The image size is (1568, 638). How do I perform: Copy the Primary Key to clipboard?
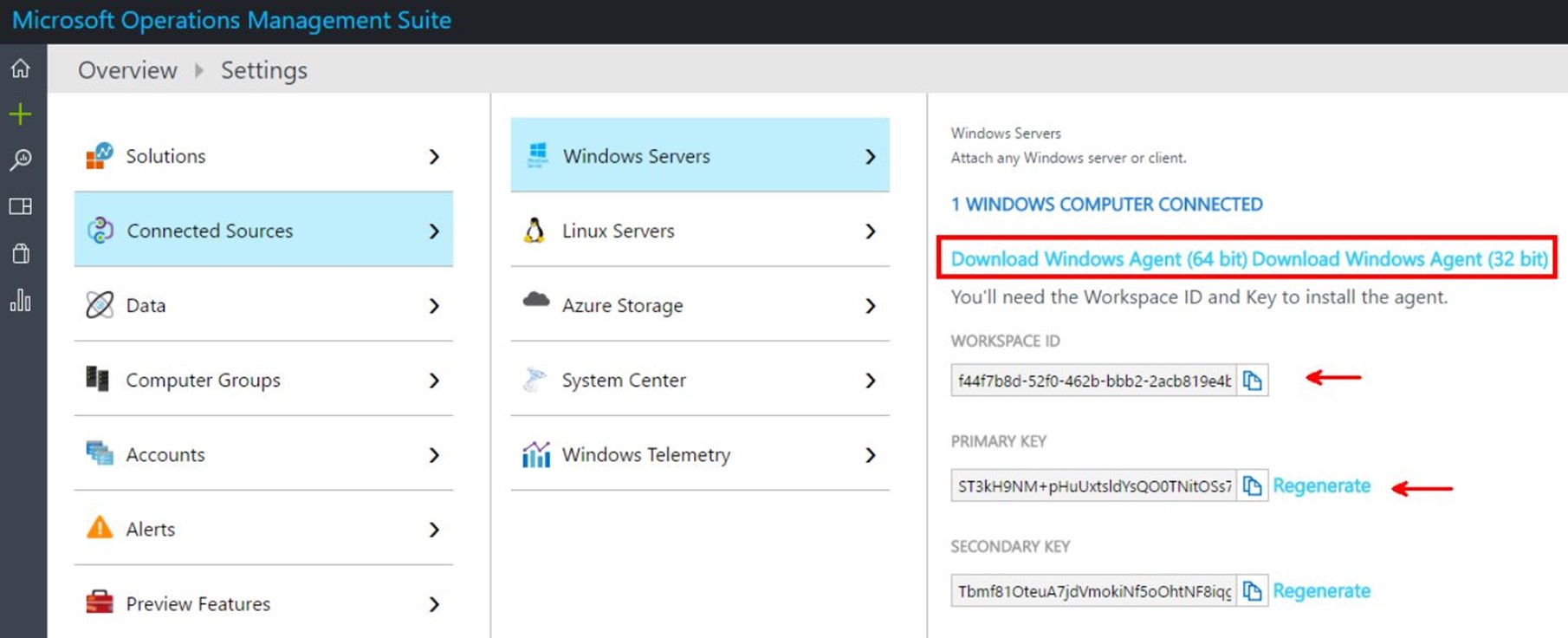[x=1252, y=486]
